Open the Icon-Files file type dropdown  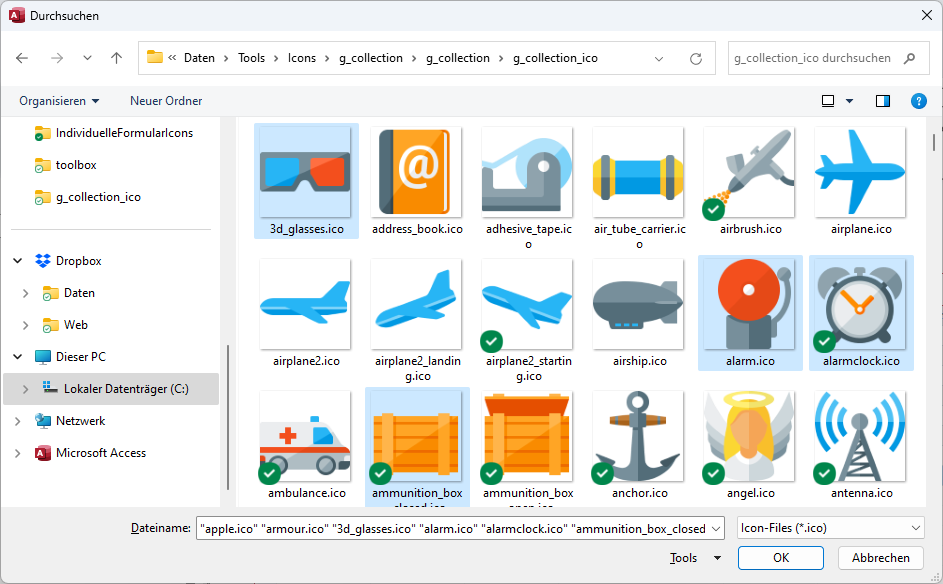pos(829,528)
